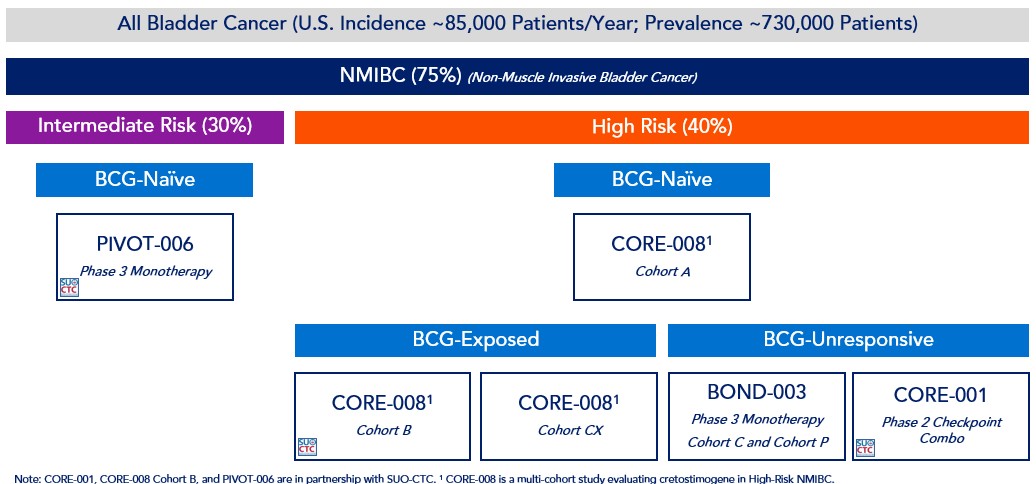Open the CORE-008 Cohort CX box
The image size is (1036, 484).
tap(569, 416)
